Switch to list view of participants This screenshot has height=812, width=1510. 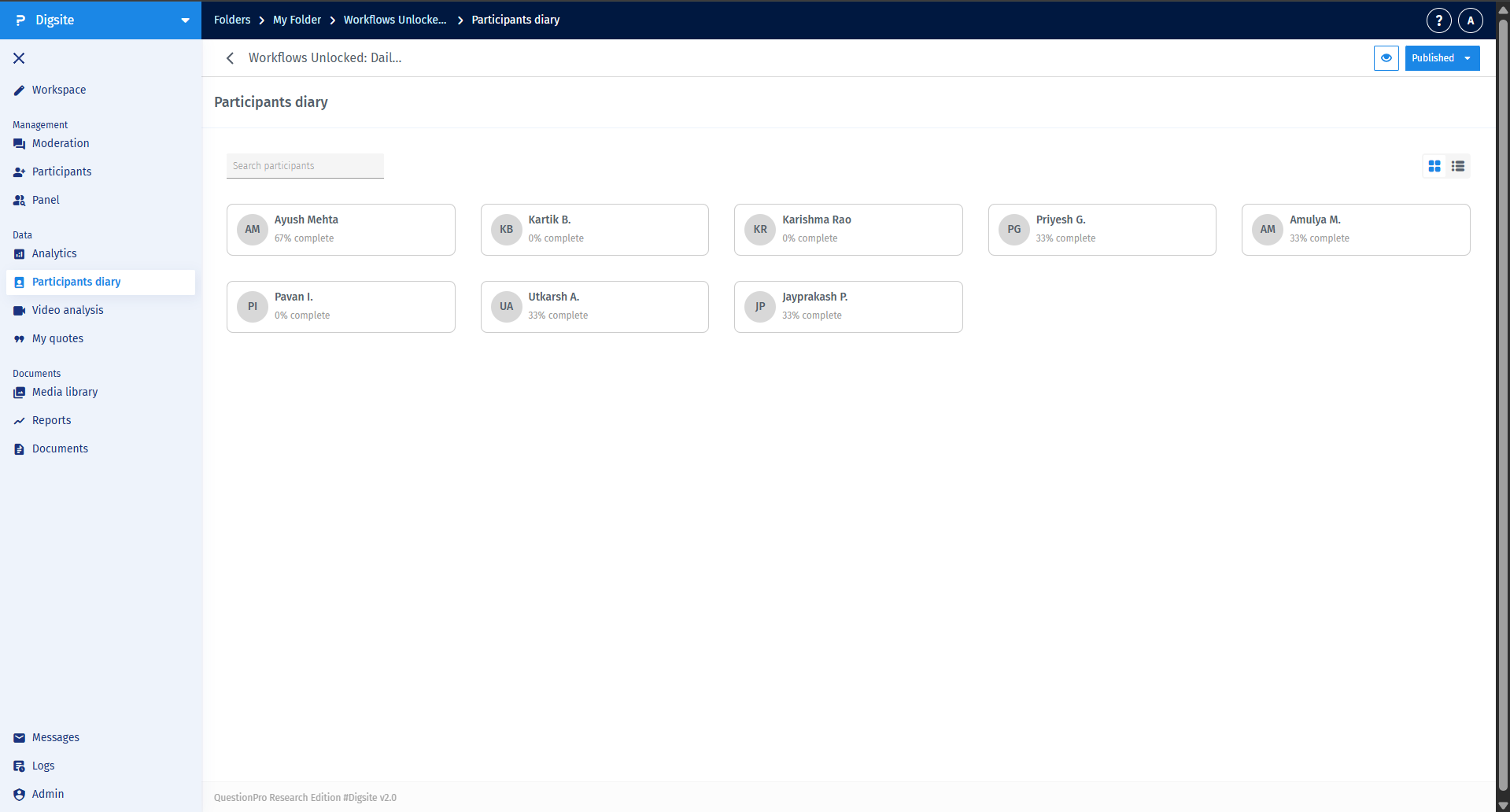pyautogui.click(x=1457, y=166)
